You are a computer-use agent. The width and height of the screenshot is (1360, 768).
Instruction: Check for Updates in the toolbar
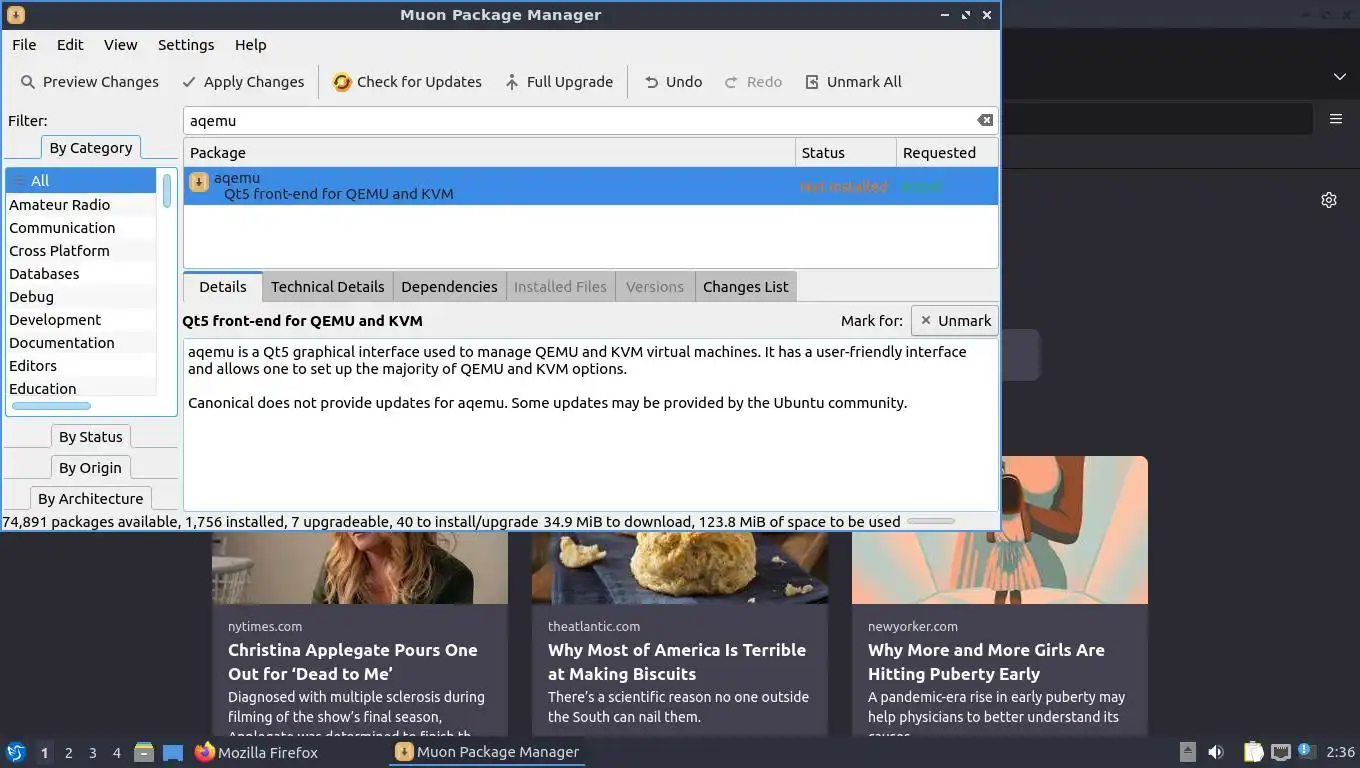pos(407,82)
